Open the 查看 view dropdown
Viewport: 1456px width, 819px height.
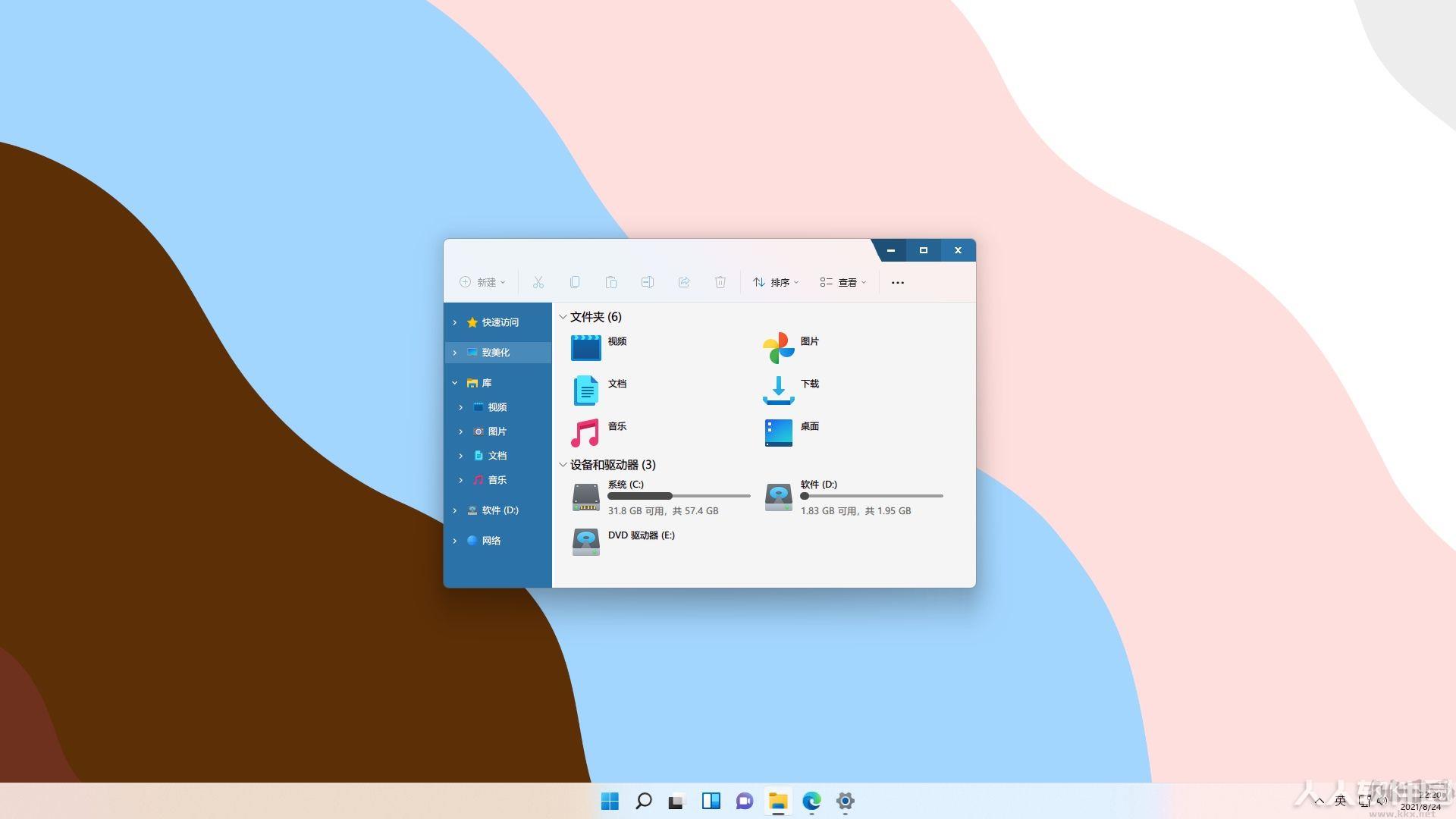pyautogui.click(x=843, y=282)
